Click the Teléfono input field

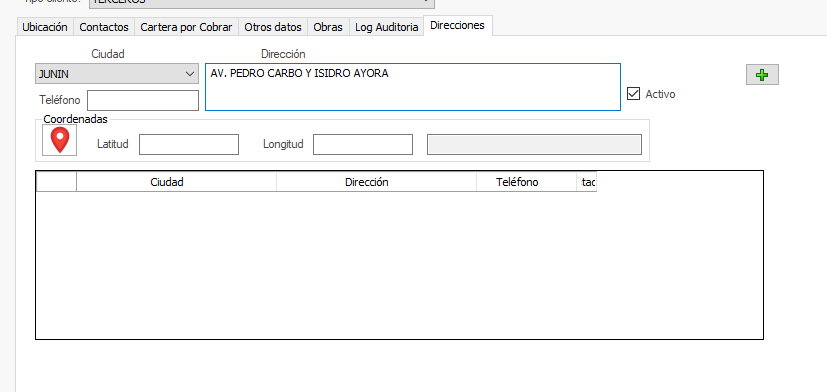coord(143,100)
